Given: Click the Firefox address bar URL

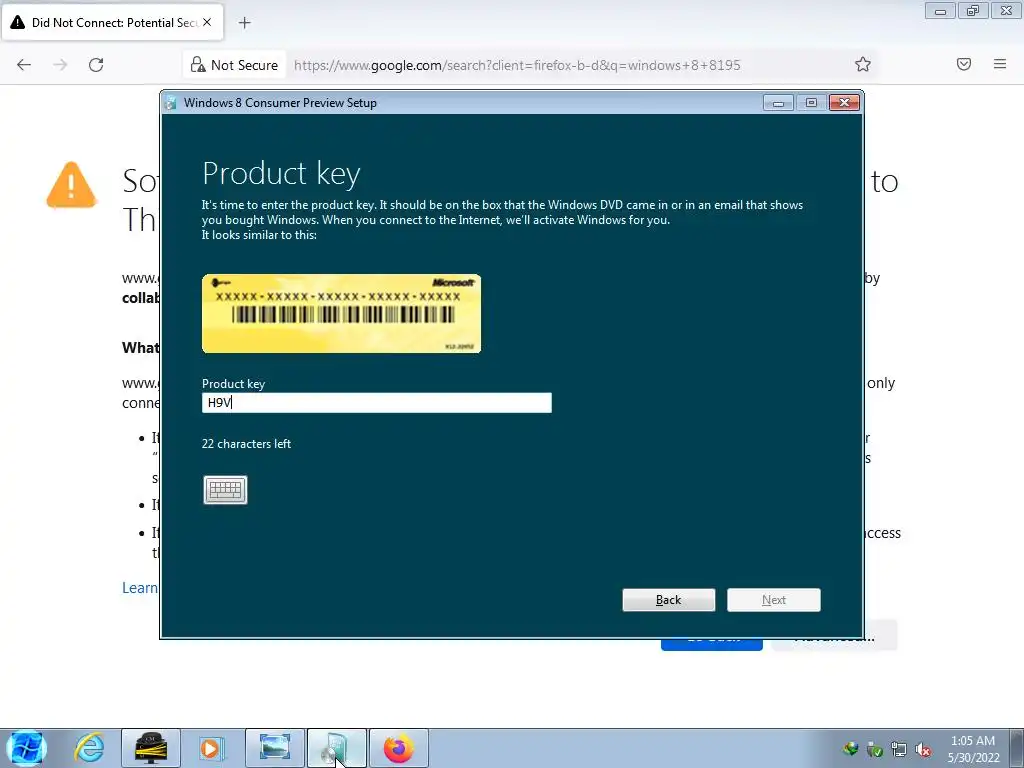Looking at the screenshot, I should [x=517, y=65].
